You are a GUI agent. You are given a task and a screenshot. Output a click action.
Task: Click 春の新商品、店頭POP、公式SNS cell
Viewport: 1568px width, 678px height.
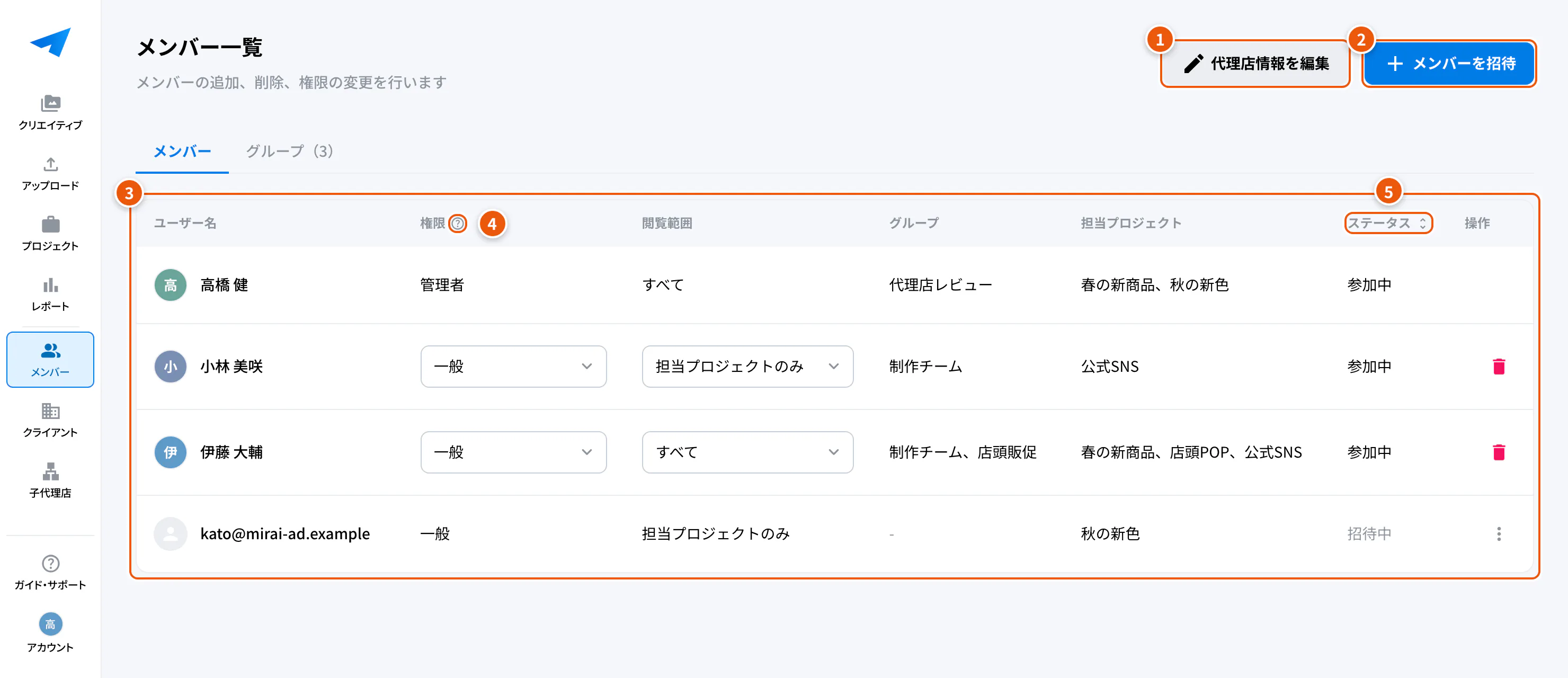(x=1191, y=452)
